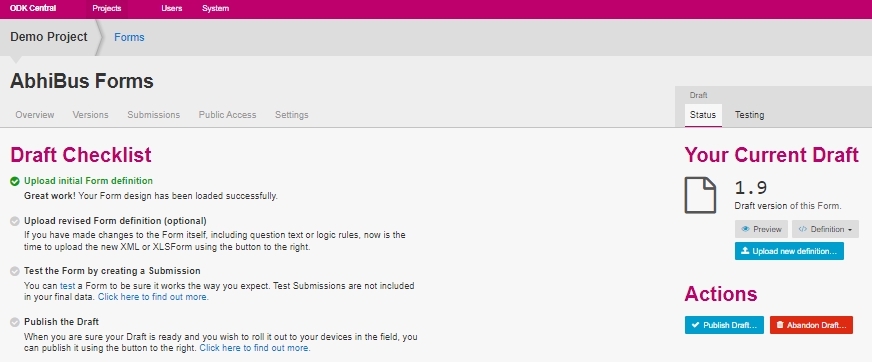Click the Upload new definition button
The image size is (872, 362).
coord(789,251)
